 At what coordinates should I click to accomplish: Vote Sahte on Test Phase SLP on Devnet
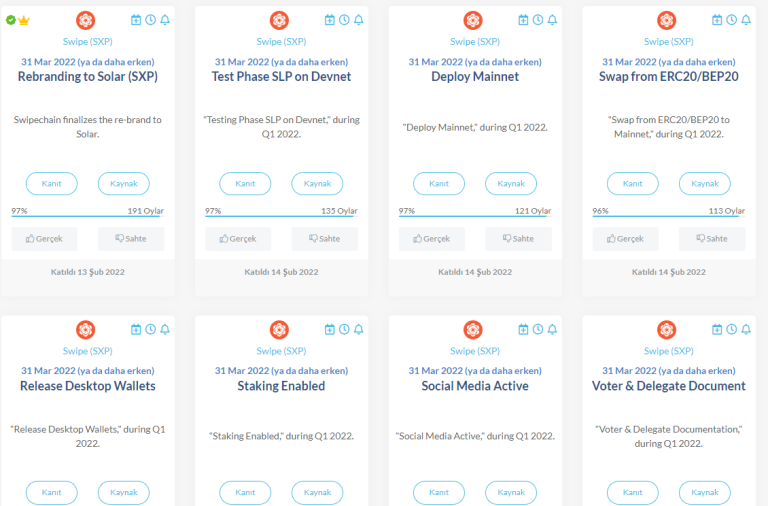click(x=324, y=239)
